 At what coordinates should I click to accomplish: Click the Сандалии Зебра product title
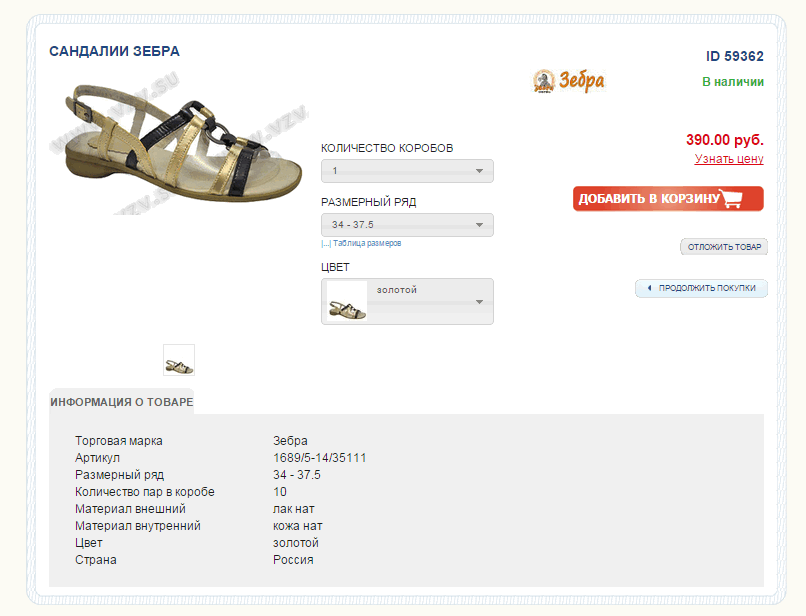[114, 51]
